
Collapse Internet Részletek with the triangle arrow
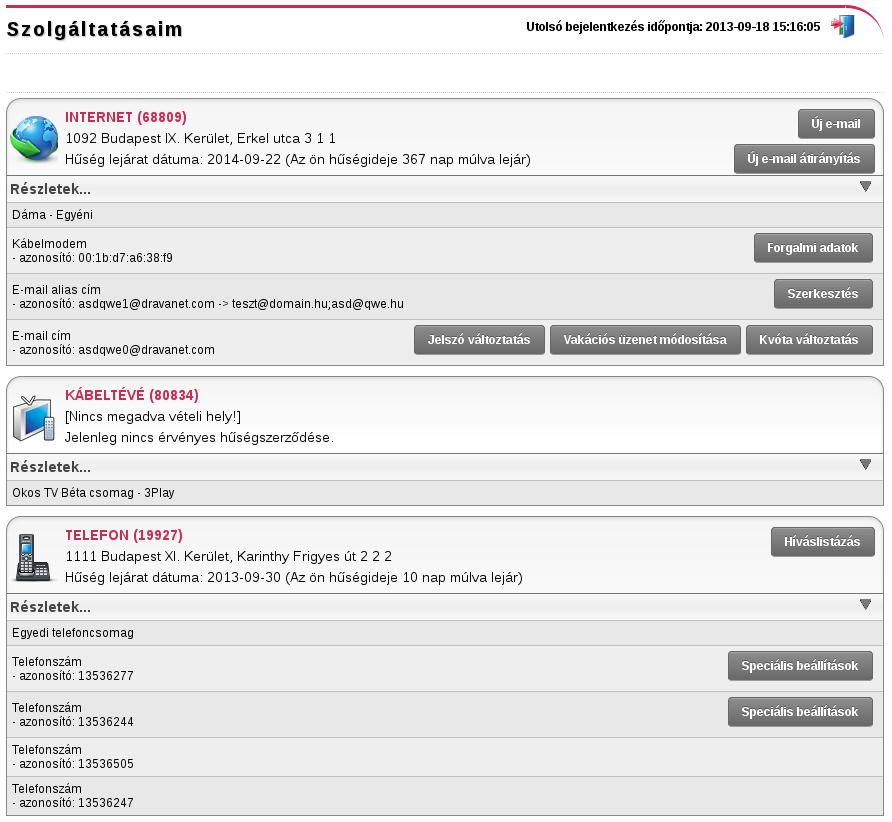865,187
